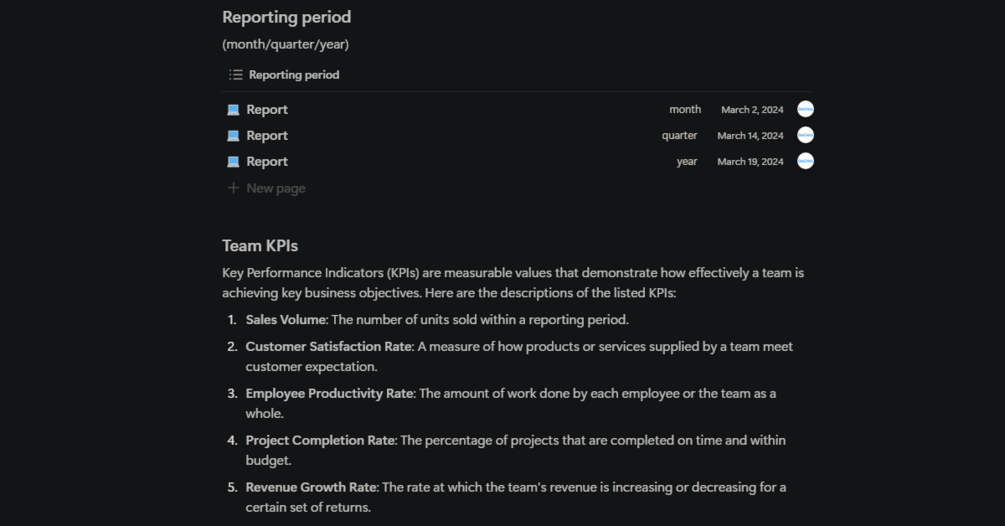Click the laptop icon of the month Report

pyautogui.click(x=233, y=110)
